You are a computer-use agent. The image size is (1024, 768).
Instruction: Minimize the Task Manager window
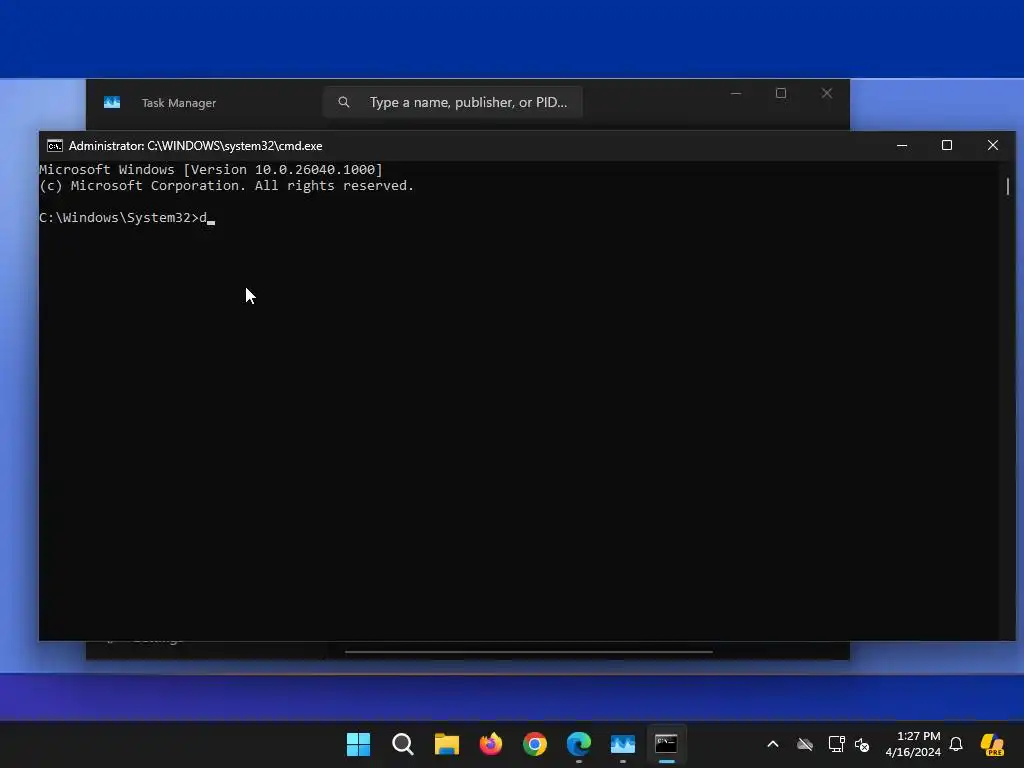735,93
